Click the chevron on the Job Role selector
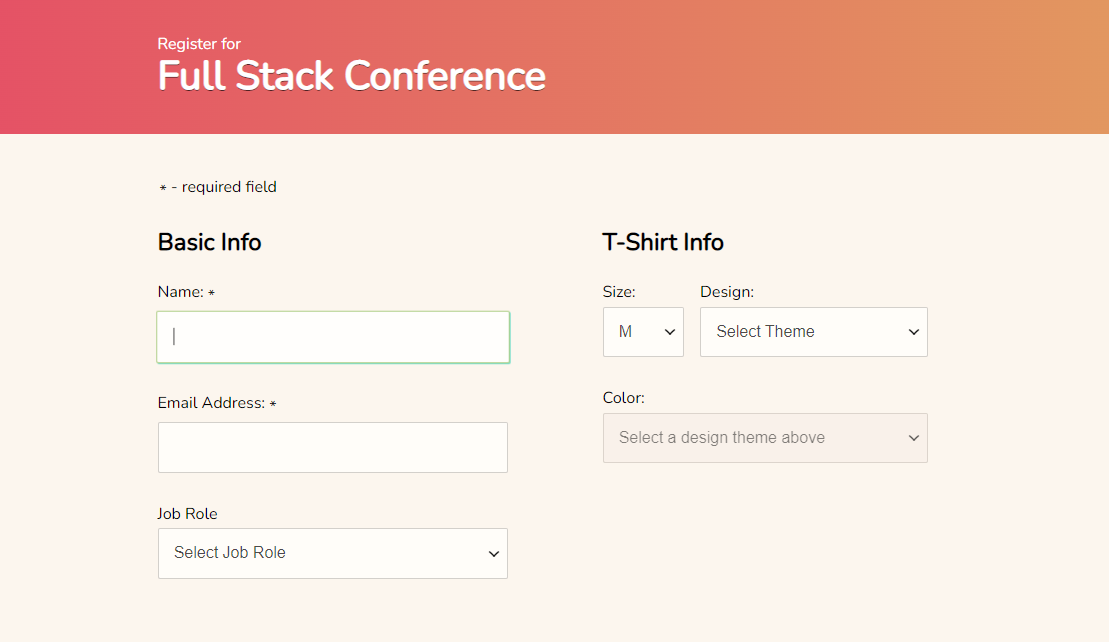Screen dimensions: 1109x642 click(493, 553)
